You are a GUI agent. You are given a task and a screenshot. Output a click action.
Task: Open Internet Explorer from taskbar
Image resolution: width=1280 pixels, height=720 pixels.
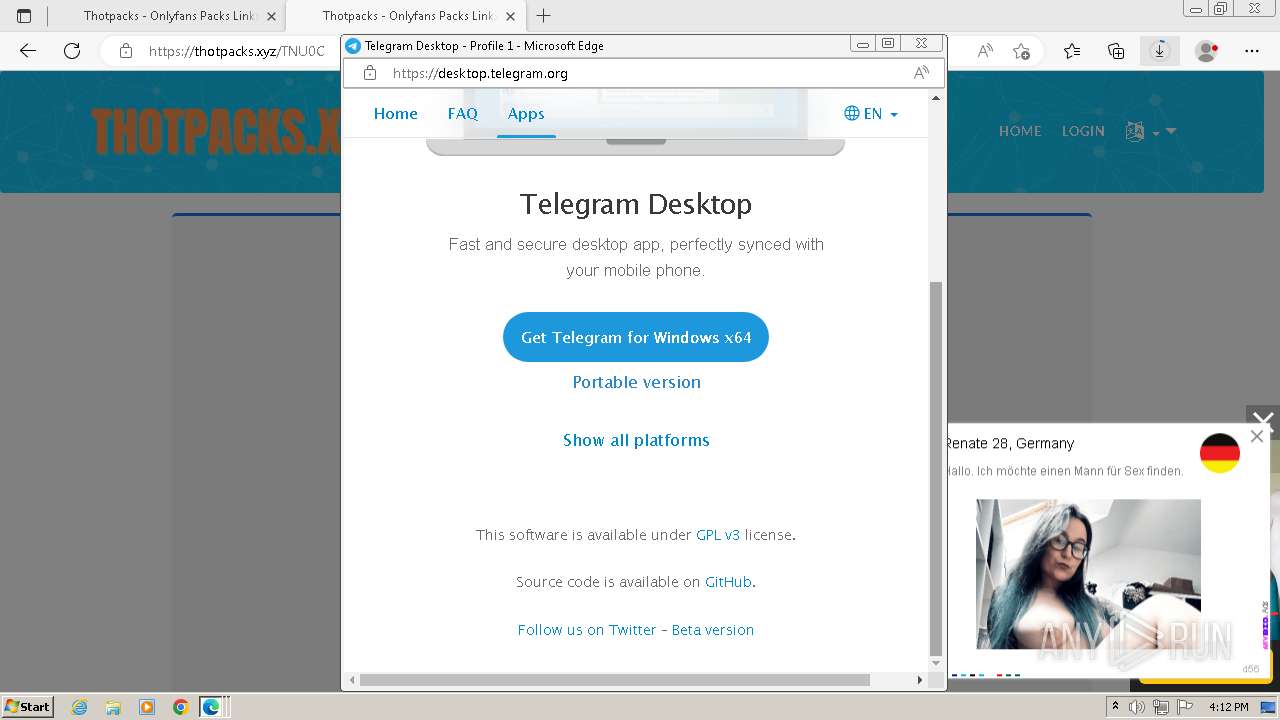click(80, 707)
